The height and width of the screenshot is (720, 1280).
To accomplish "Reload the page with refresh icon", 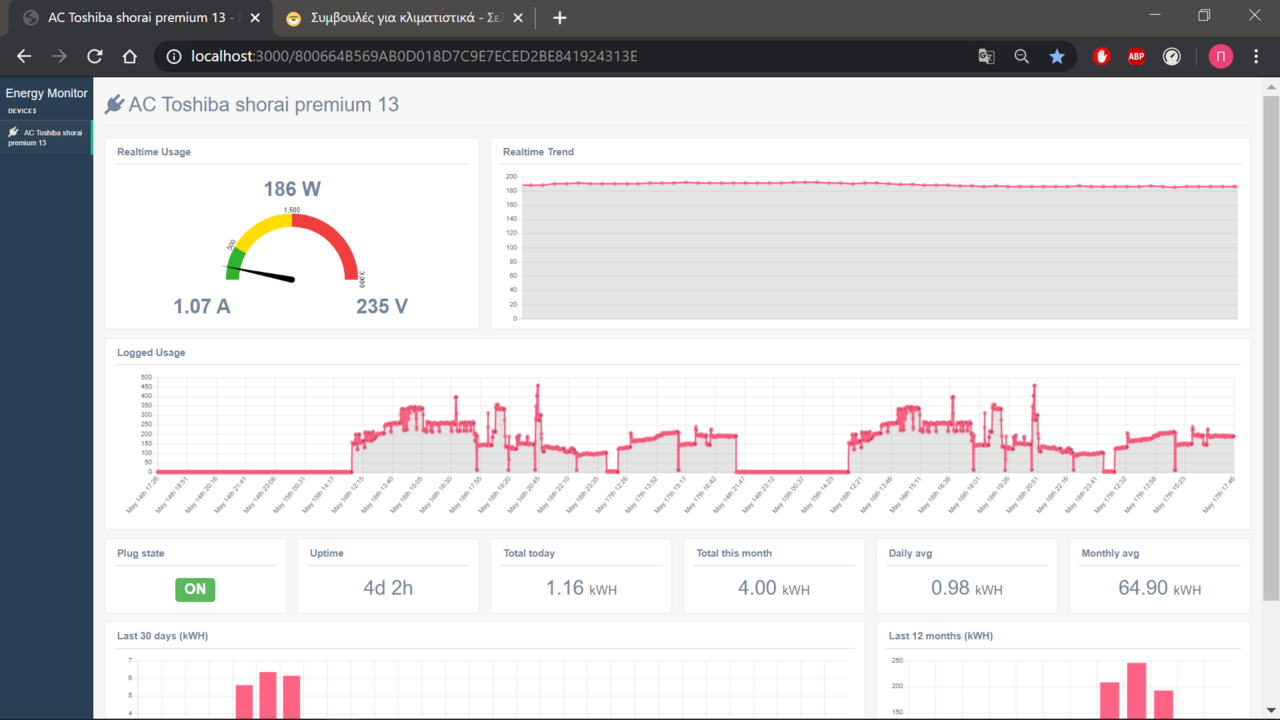I will coord(95,57).
